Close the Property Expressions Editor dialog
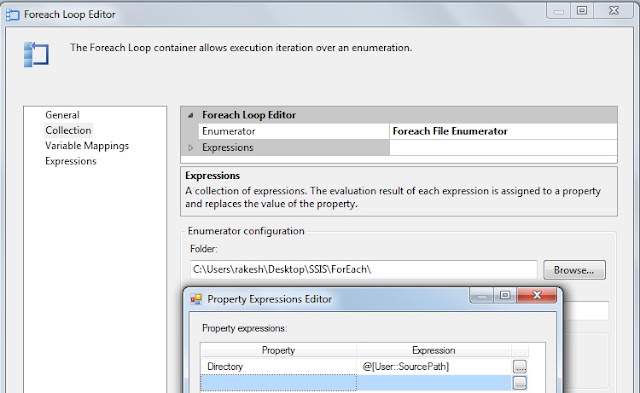 tap(537, 295)
